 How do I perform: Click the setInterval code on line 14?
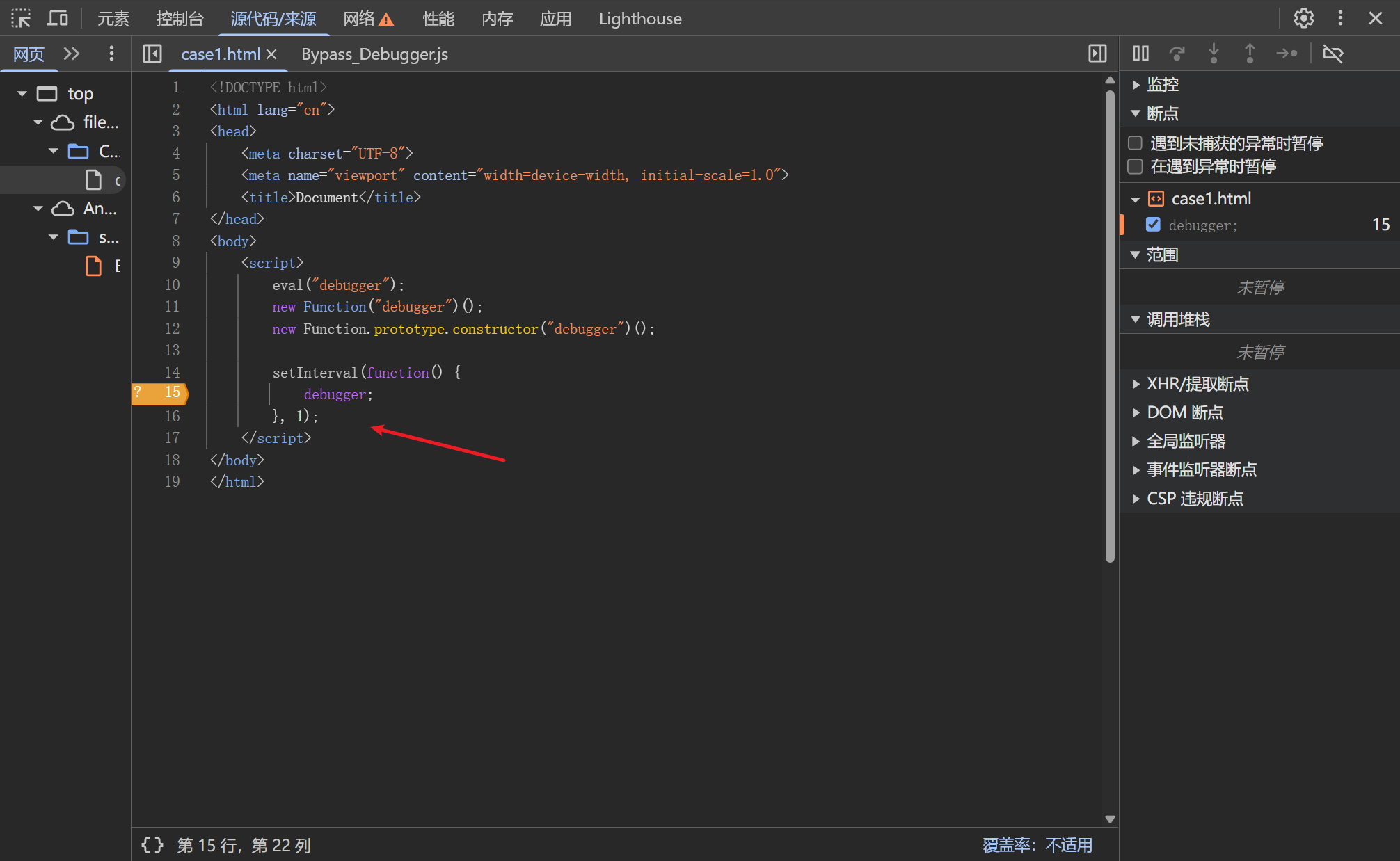pos(367,373)
